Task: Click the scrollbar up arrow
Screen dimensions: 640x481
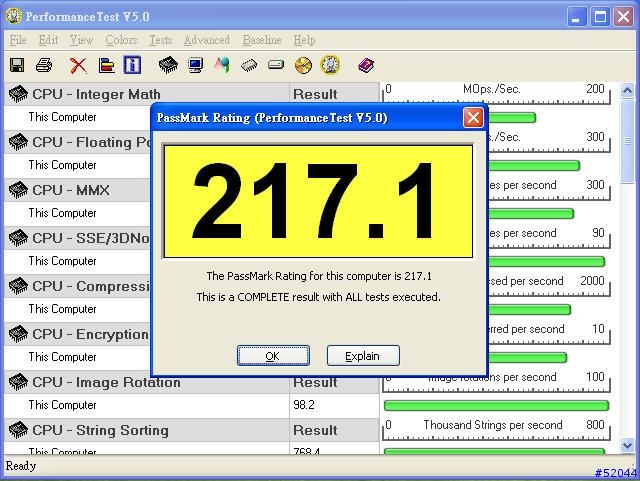Action: (x=627, y=90)
